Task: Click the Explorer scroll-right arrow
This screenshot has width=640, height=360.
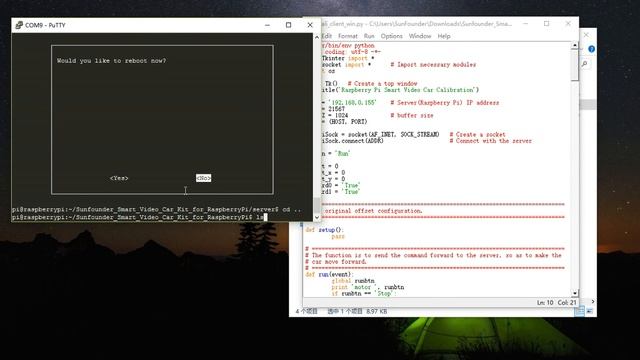Action: pyautogui.click(x=593, y=302)
